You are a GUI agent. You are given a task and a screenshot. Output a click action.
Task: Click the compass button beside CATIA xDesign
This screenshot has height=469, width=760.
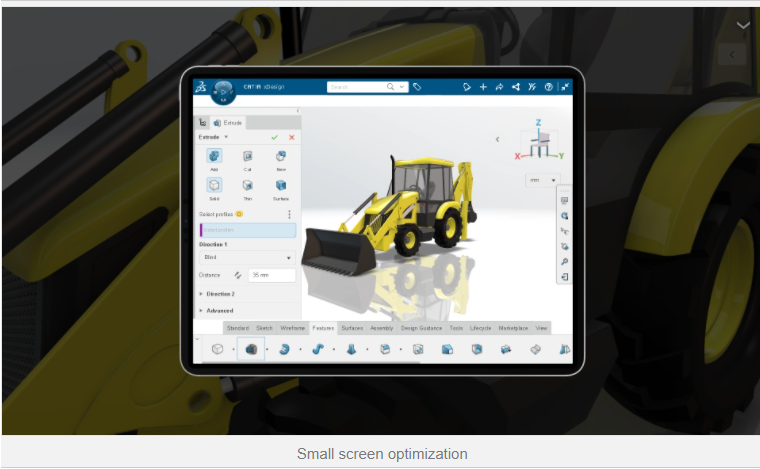click(x=222, y=89)
